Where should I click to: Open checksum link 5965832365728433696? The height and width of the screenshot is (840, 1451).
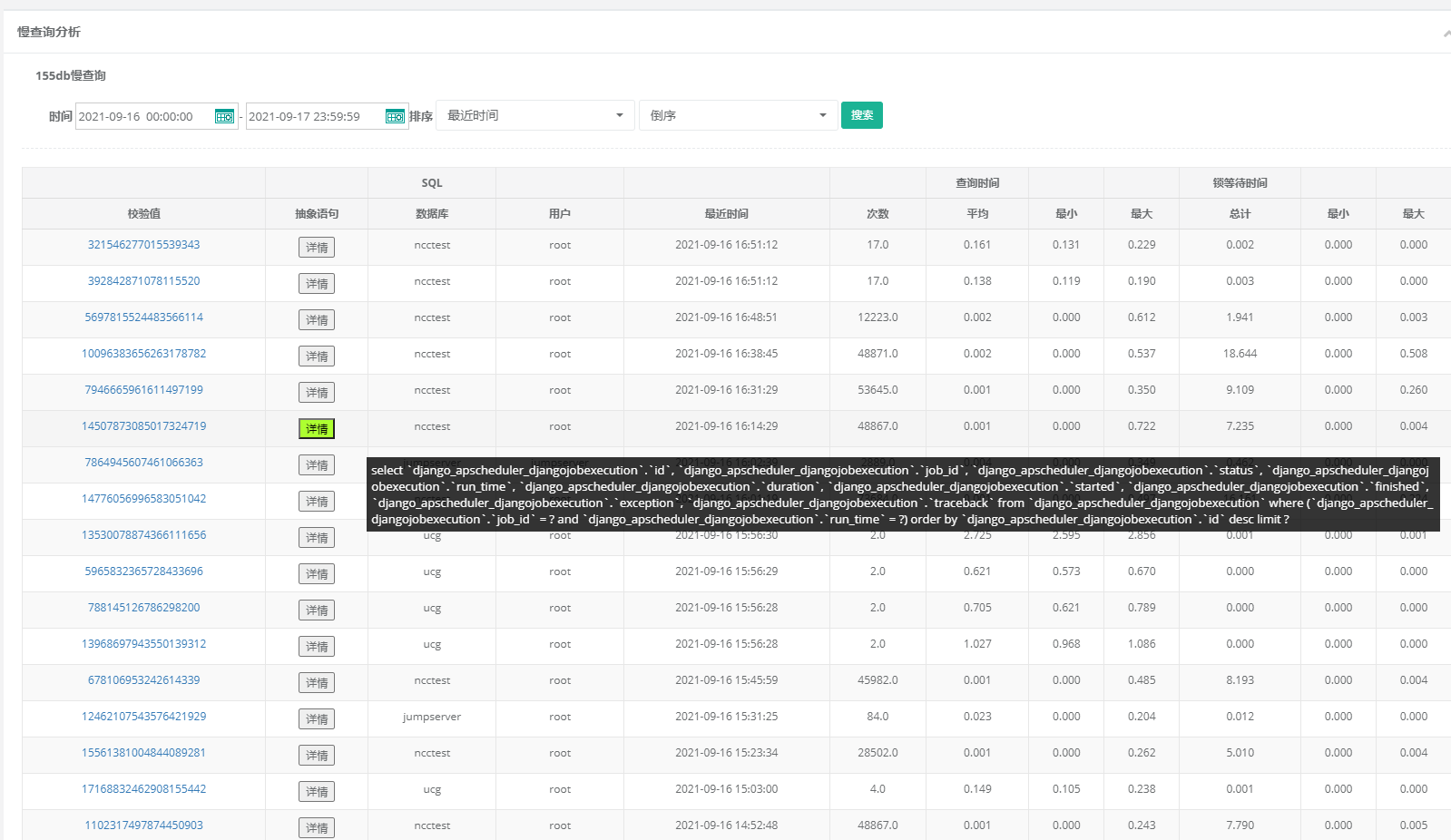point(143,571)
